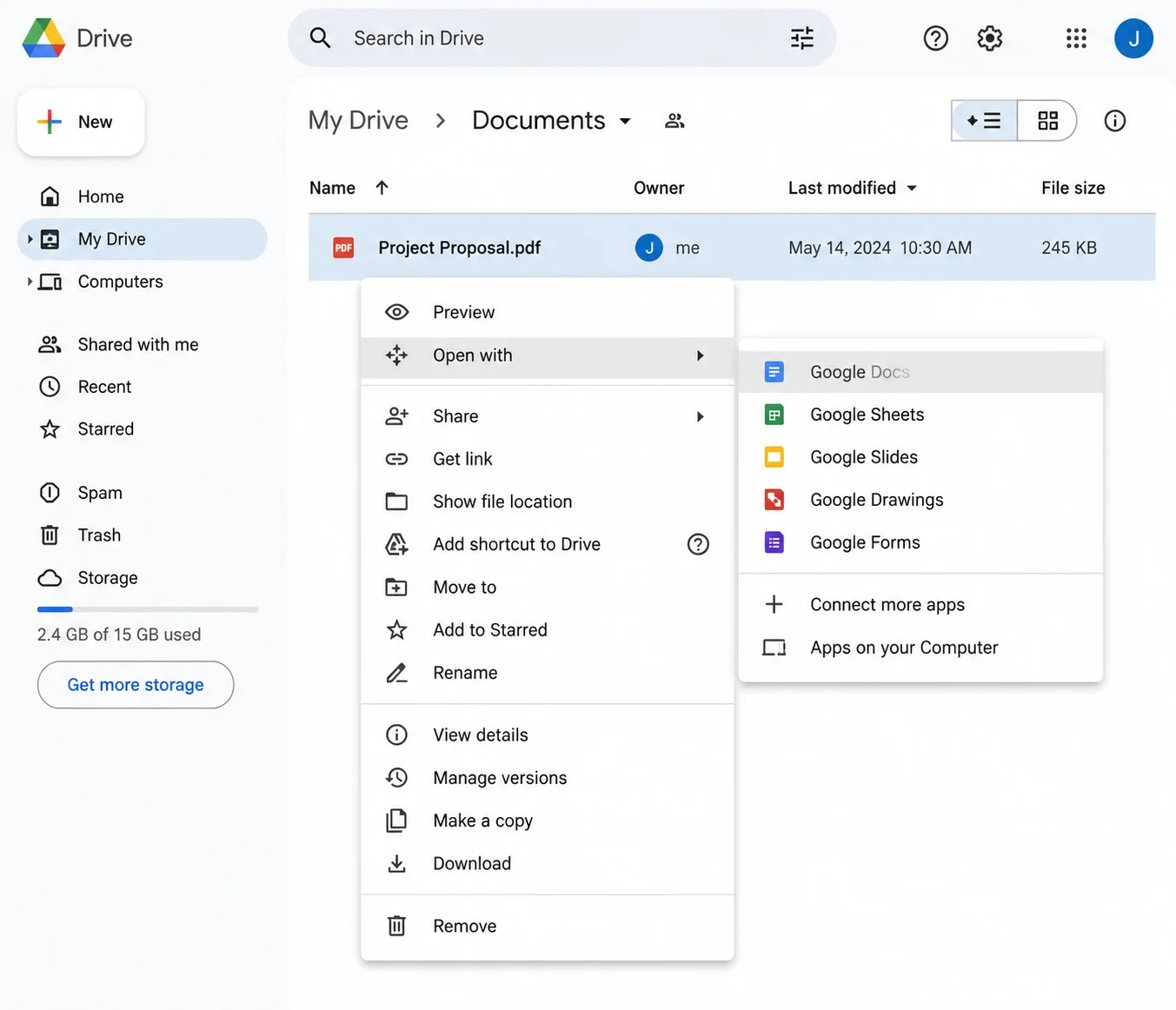Select View details in context menu
Viewport: 1176px width, 1010px height.
pyautogui.click(x=548, y=735)
